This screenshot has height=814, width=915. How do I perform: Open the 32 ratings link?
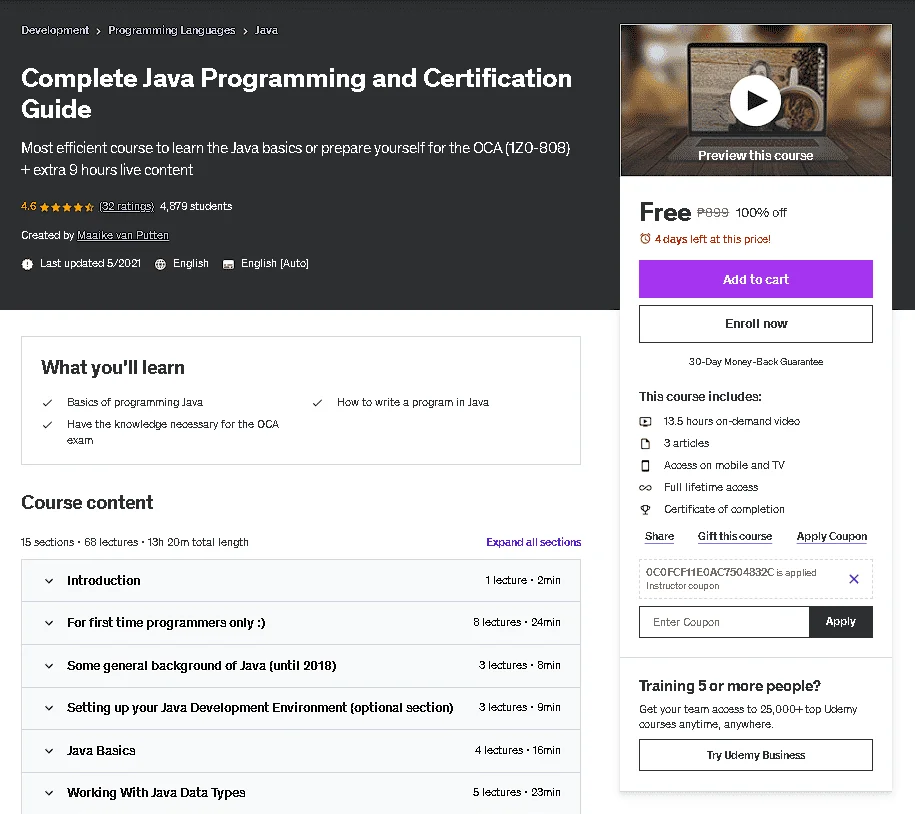click(x=127, y=207)
